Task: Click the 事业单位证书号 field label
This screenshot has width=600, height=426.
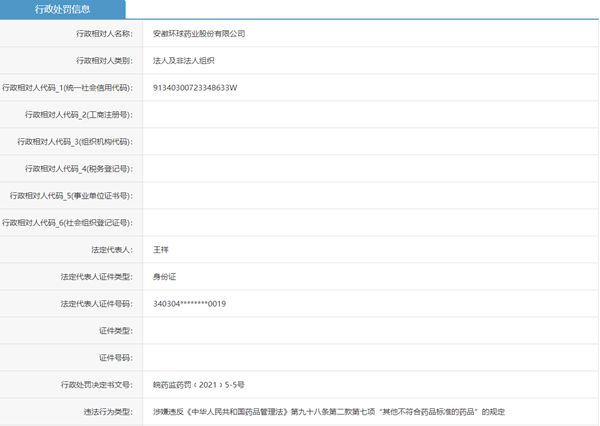Action: [72, 195]
